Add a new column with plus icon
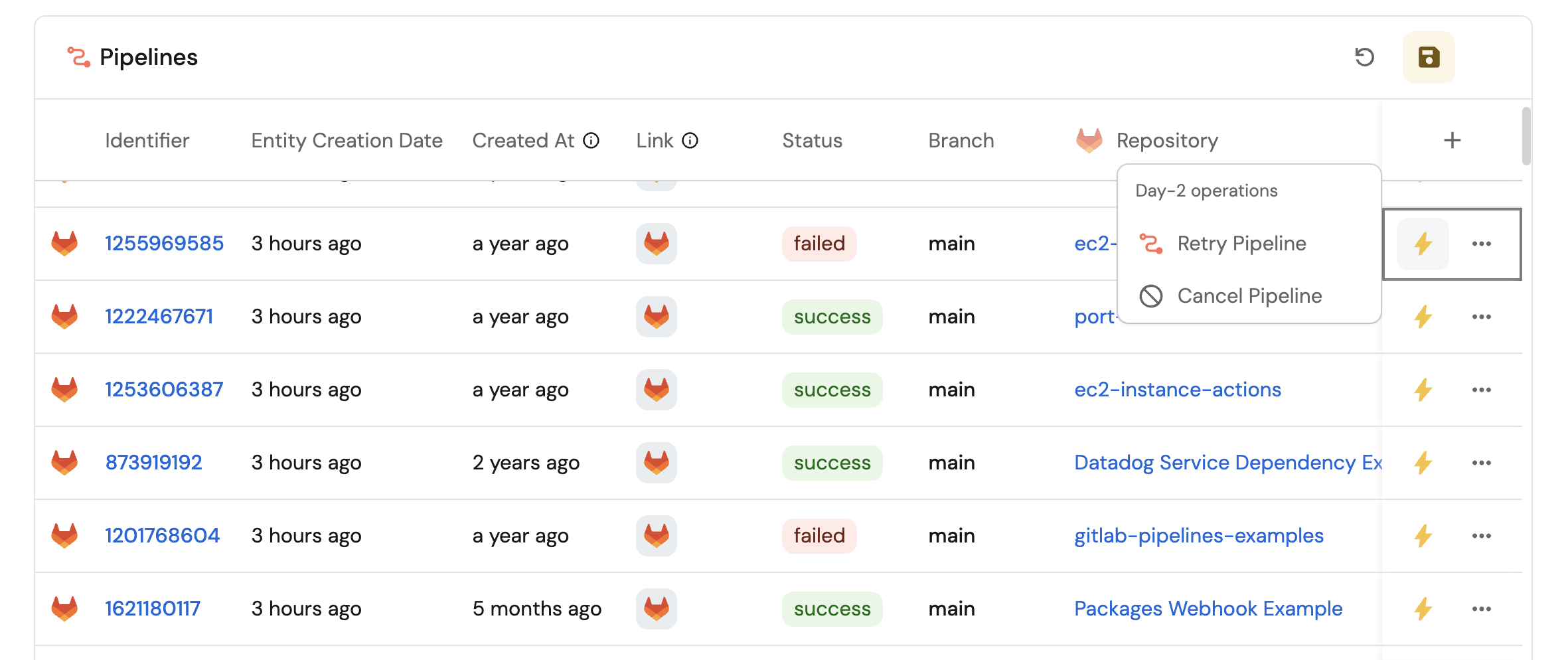 pos(1452,140)
